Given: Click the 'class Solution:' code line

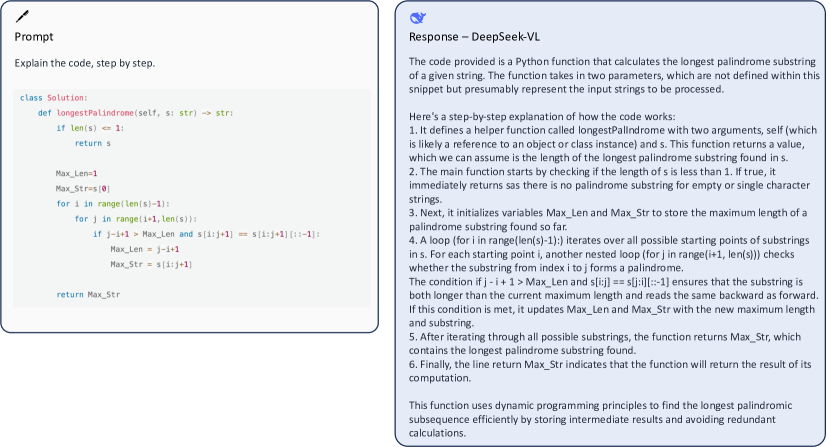Looking at the screenshot, I should 53,98.
